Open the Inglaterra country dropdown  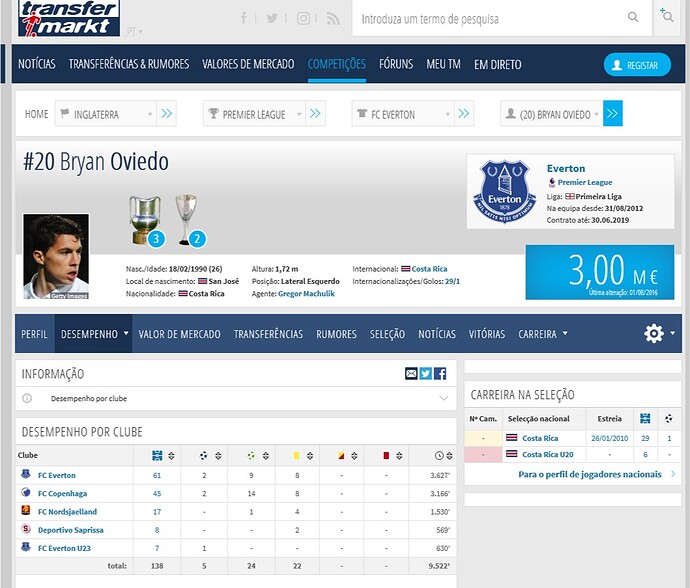(x=106, y=114)
